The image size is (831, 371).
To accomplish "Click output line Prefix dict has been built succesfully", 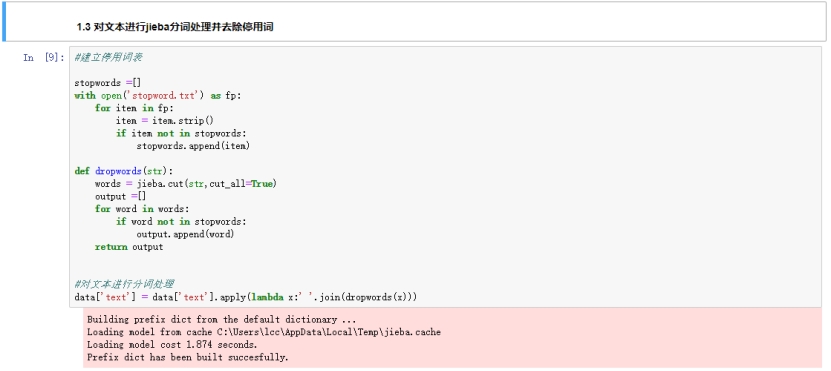I will pos(188,358).
